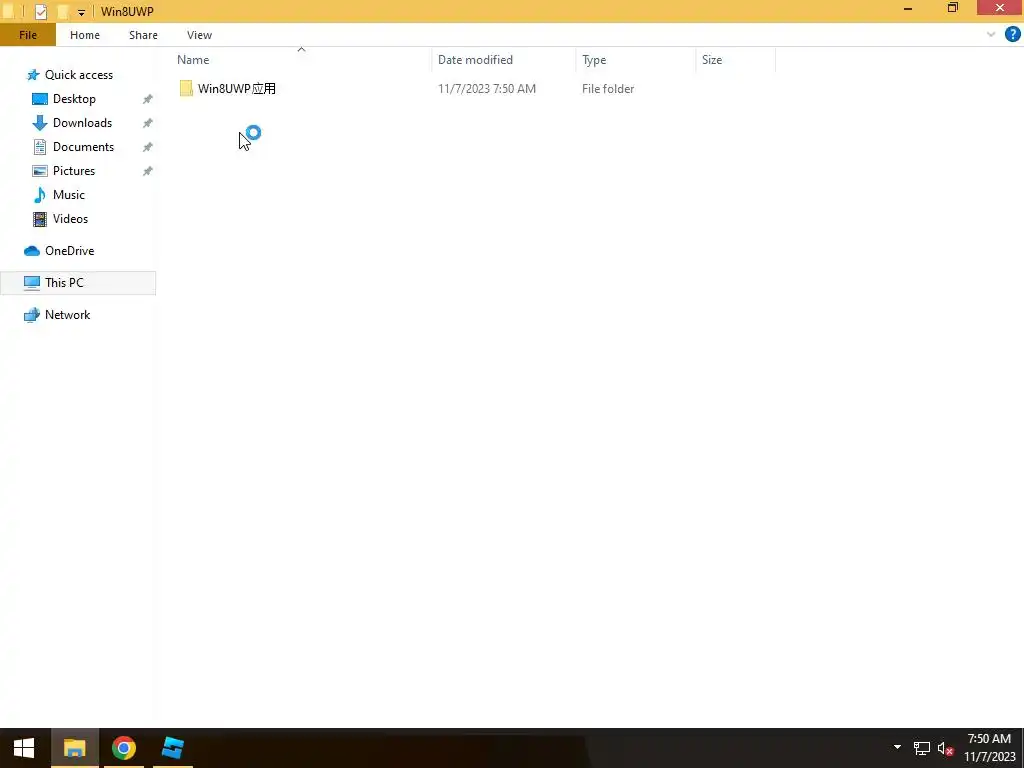Click File Explorer in the taskbar
1024x768 pixels.
coord(74,748)
